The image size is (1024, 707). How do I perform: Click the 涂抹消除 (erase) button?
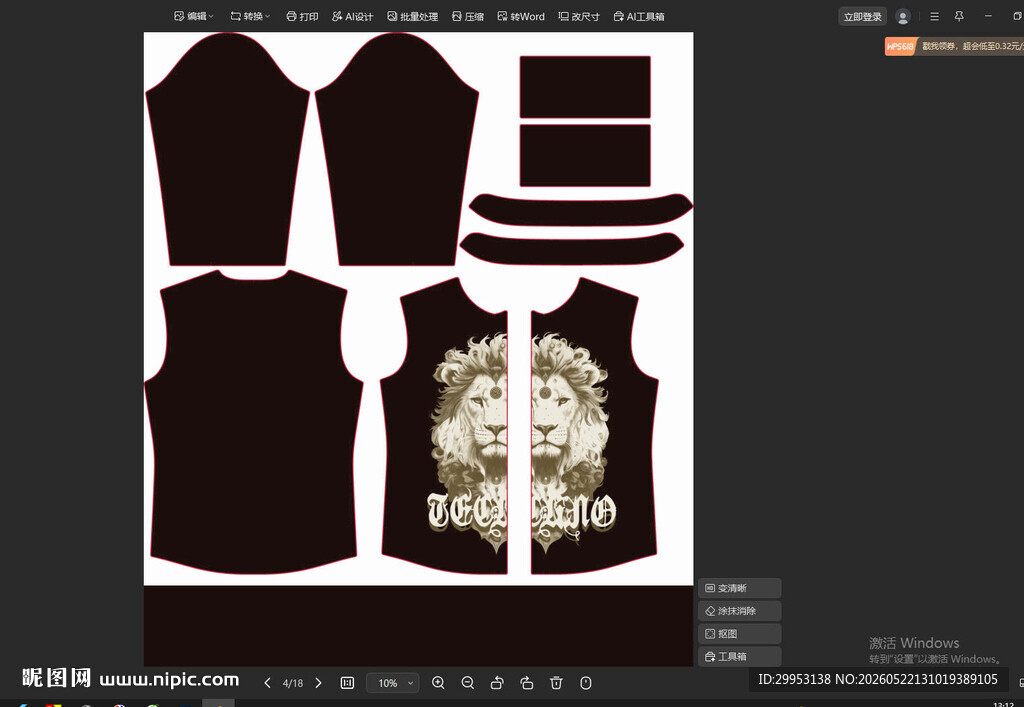coord(739,611)
